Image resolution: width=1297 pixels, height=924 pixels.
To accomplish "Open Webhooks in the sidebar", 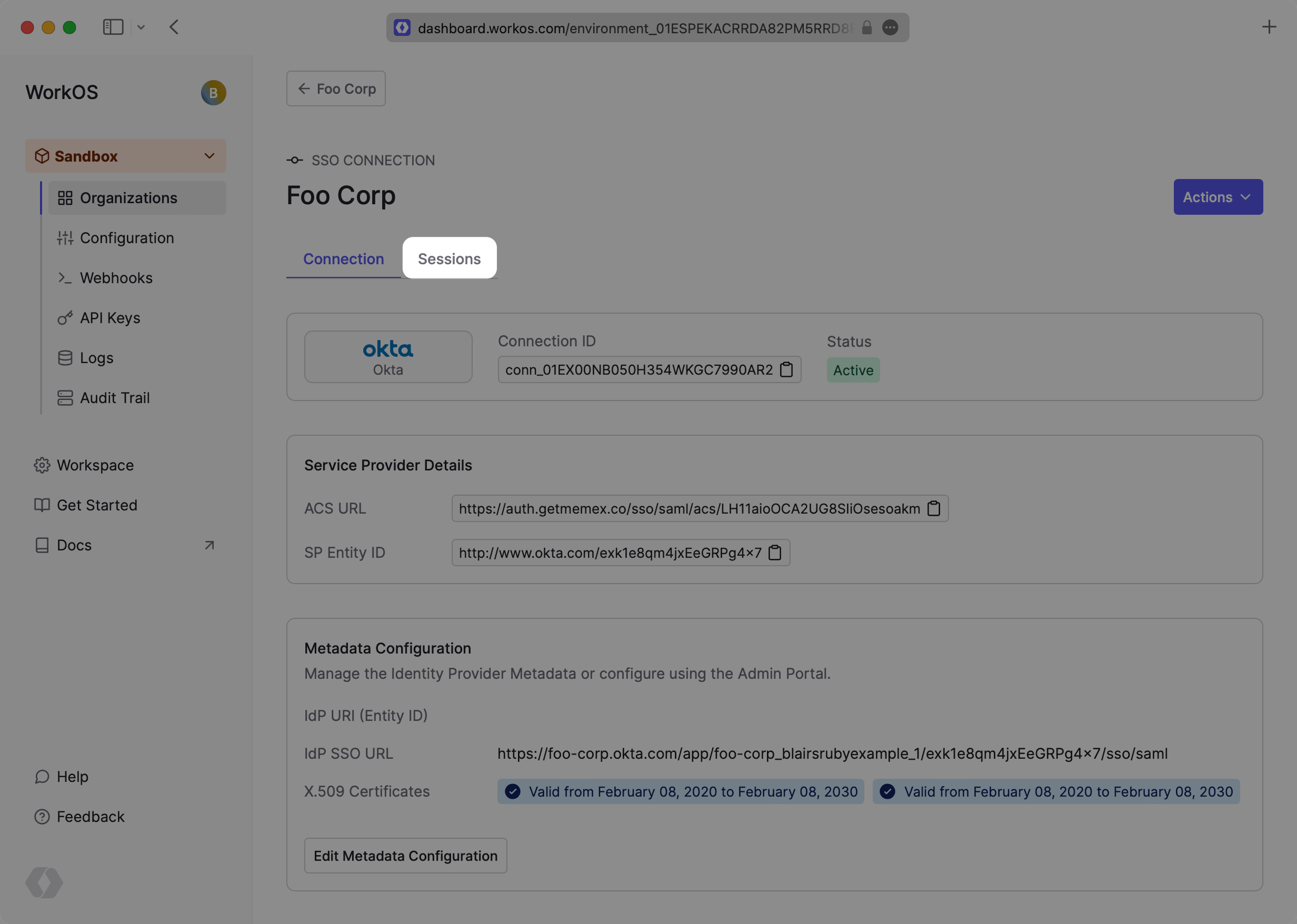I will tap(116, 278).
